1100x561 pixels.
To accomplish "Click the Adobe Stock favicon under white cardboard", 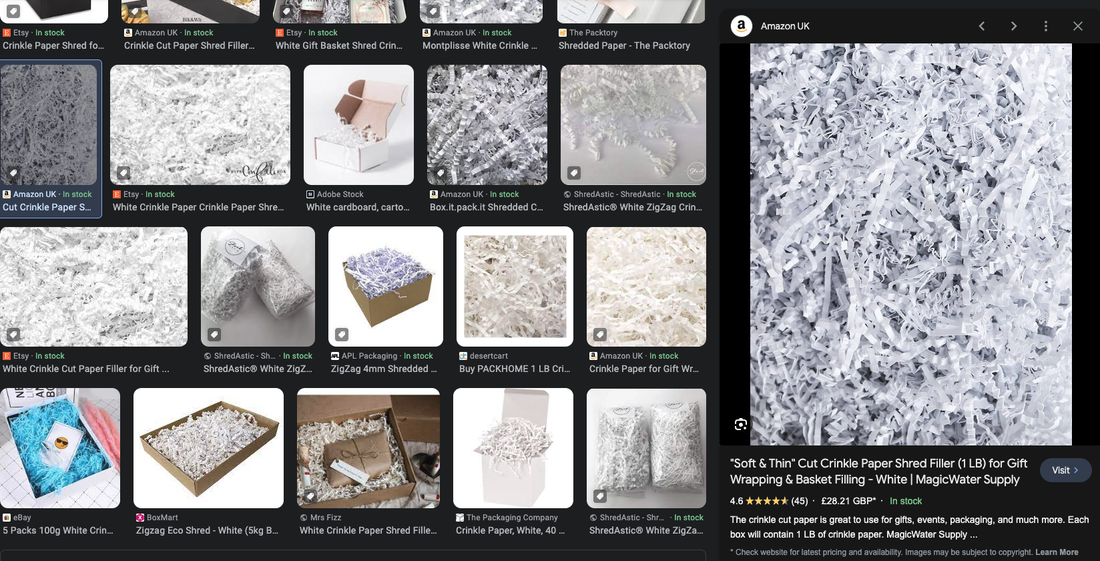I will (310, 194).
